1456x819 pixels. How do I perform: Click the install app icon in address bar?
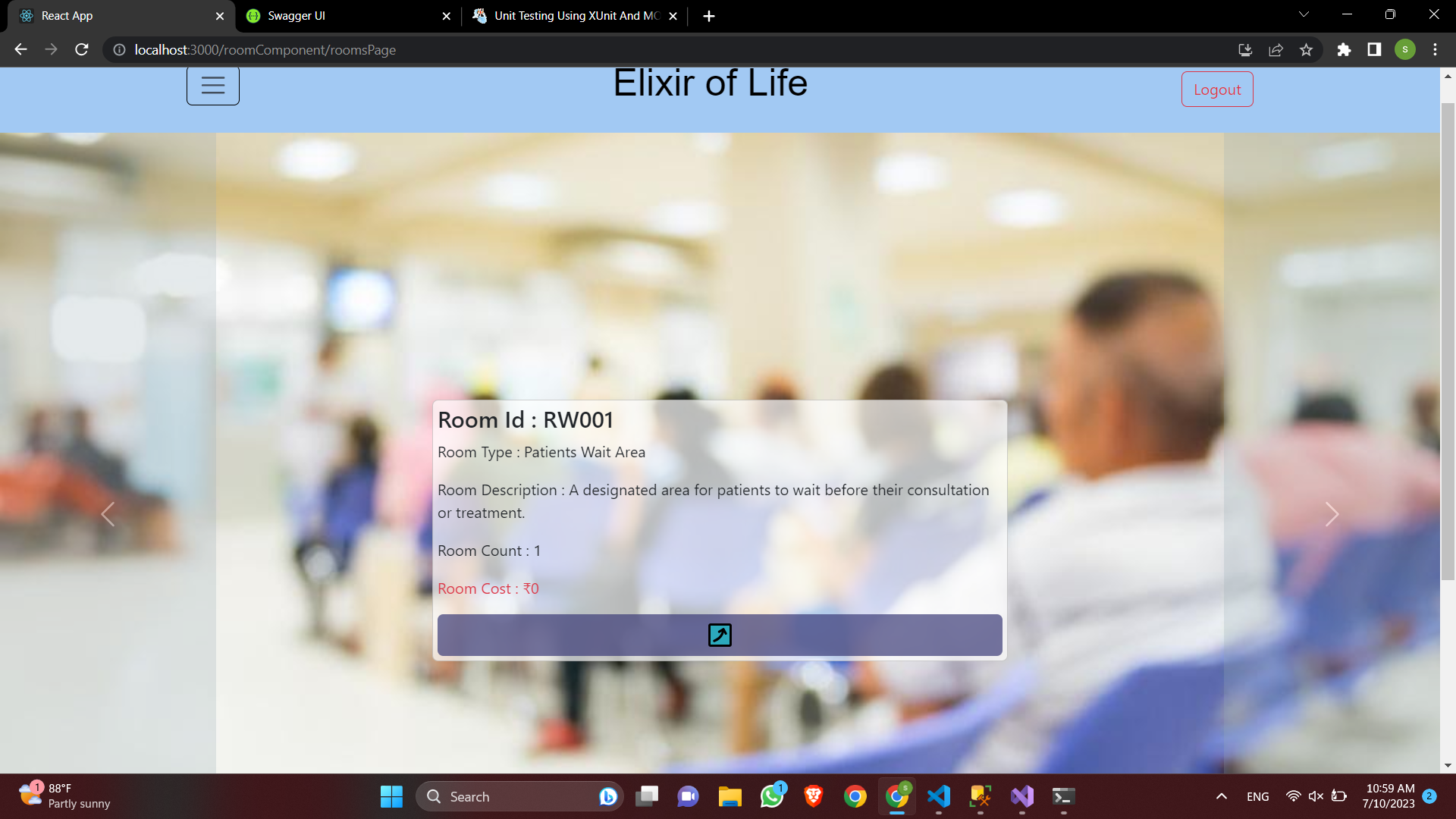[x=1244, y=49]
